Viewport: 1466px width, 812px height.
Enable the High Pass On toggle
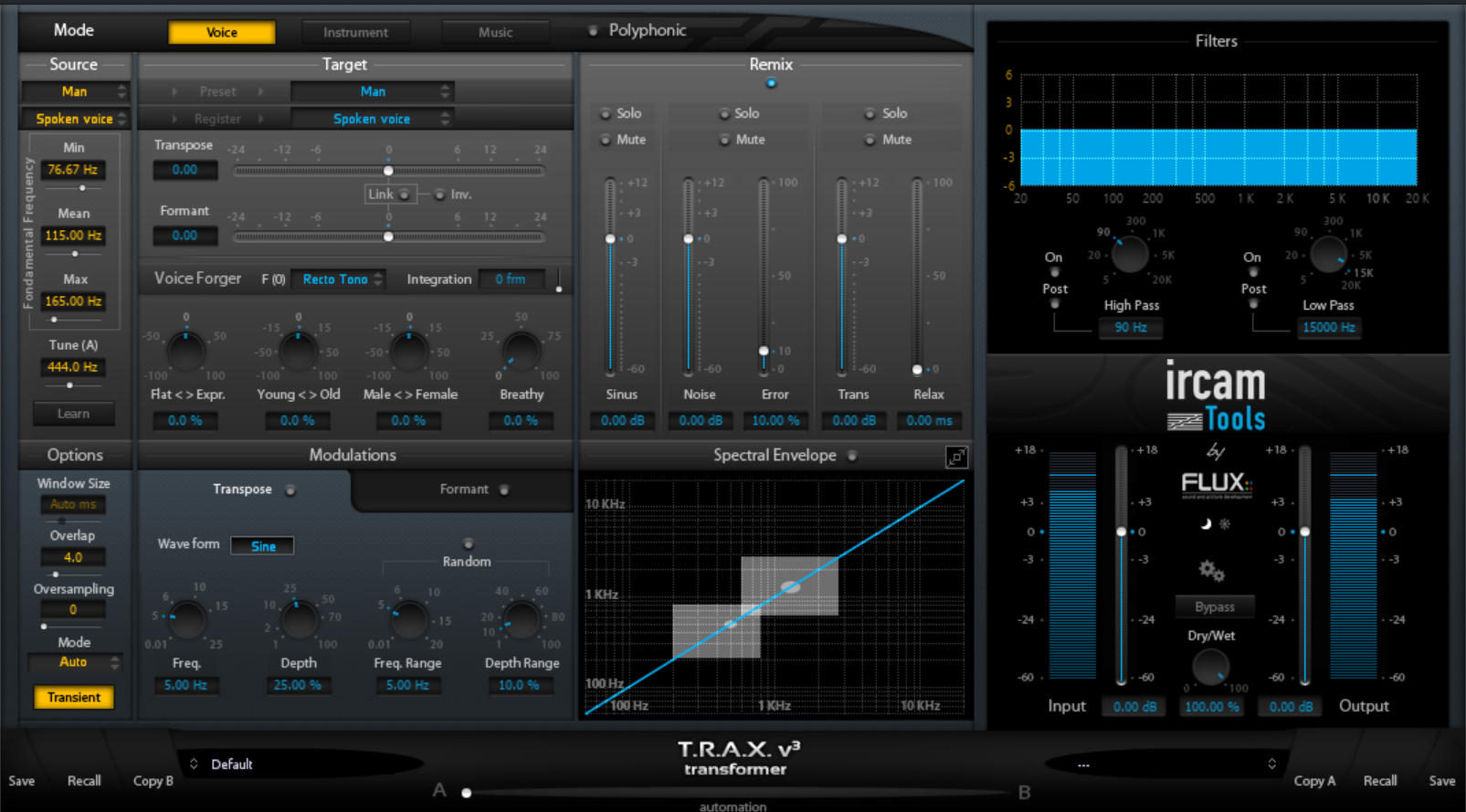pos(1055,272)
